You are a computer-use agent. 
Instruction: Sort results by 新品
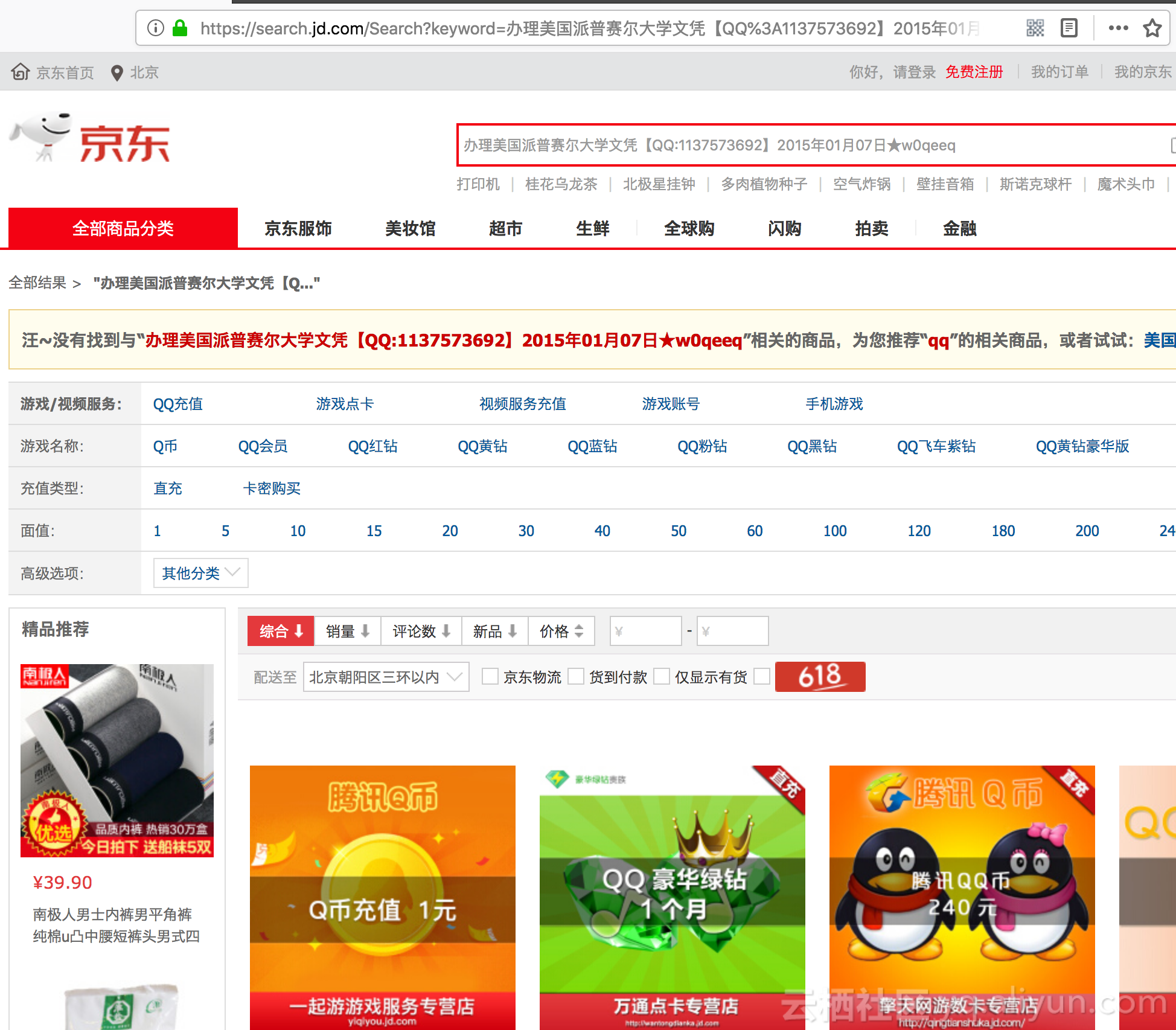pyautogui.click(x=495, y=632)
